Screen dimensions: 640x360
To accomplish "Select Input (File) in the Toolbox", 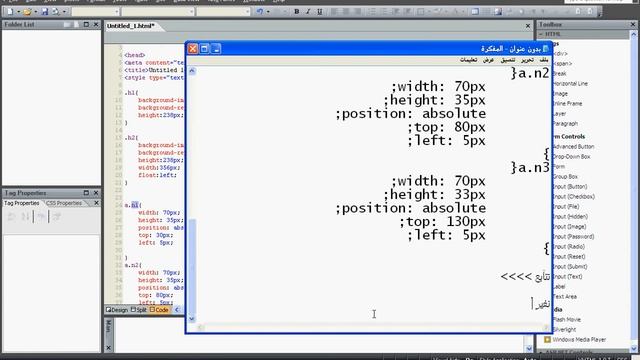I will [566, 207].
